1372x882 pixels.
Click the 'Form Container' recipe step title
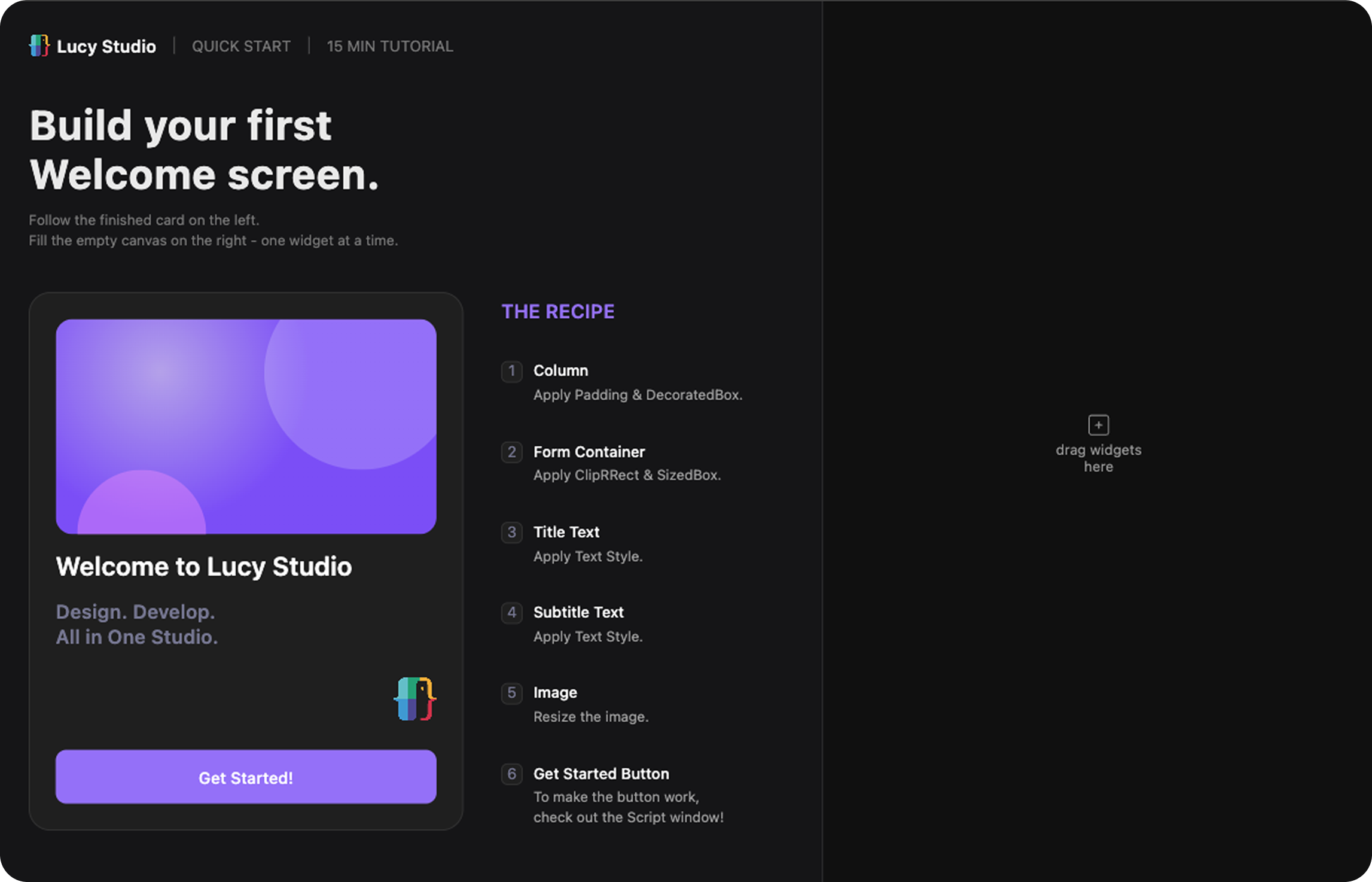pyautogui.click(x=589, y=452)
